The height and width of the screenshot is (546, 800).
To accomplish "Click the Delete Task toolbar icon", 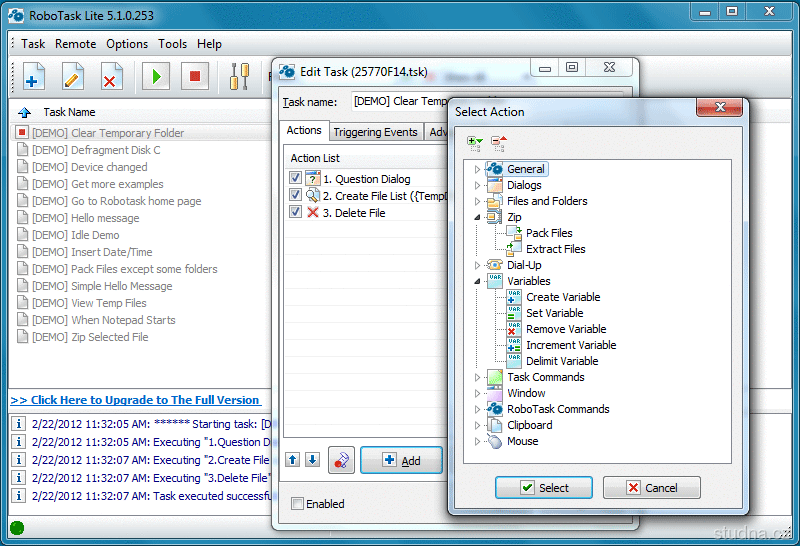I will 111,77.
